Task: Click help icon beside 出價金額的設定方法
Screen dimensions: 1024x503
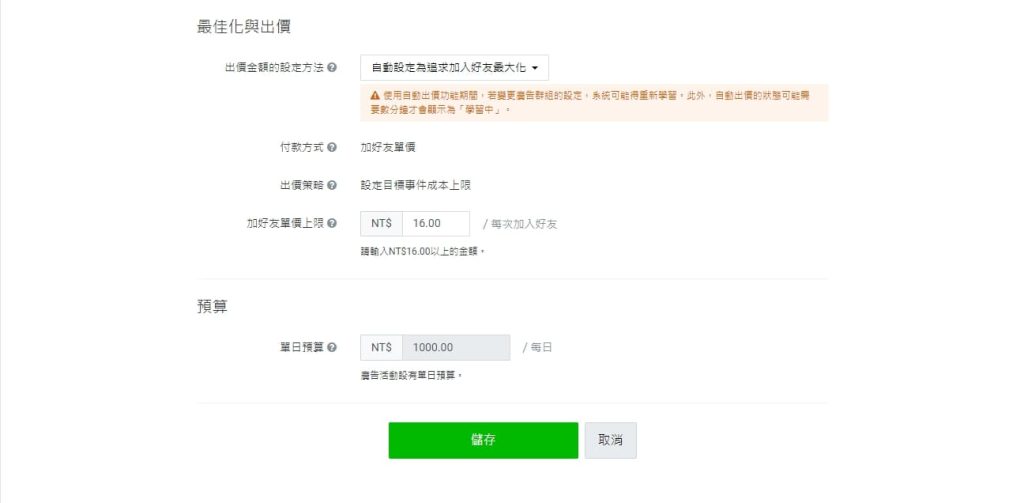Action: (x=332, y=68)
